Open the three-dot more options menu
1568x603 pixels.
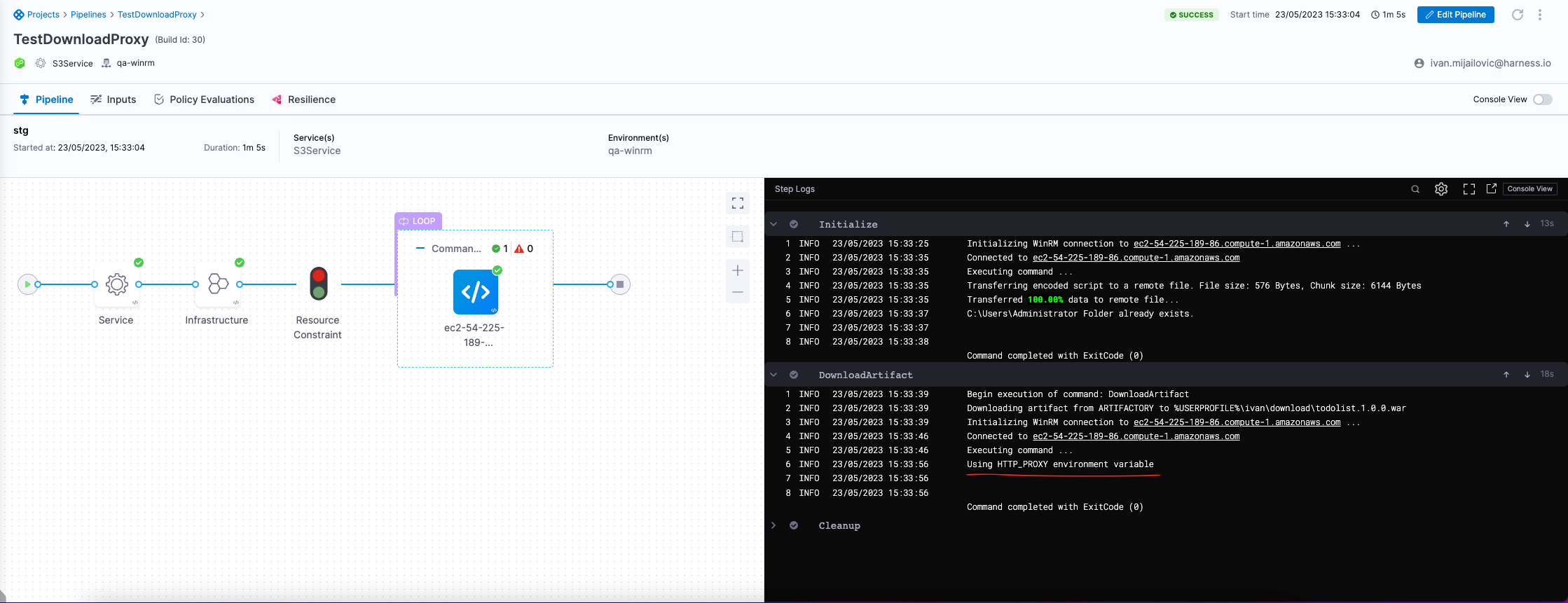point(1540,15)
